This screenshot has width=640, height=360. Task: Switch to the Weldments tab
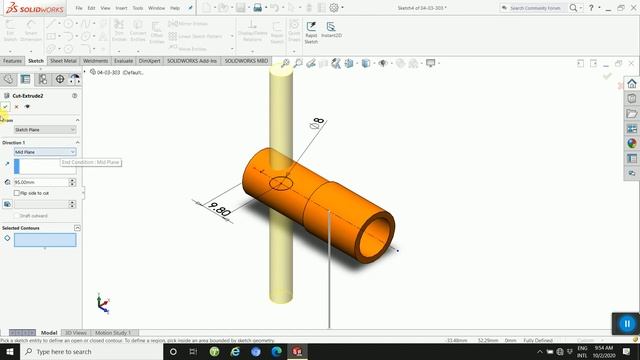[96, 61]
